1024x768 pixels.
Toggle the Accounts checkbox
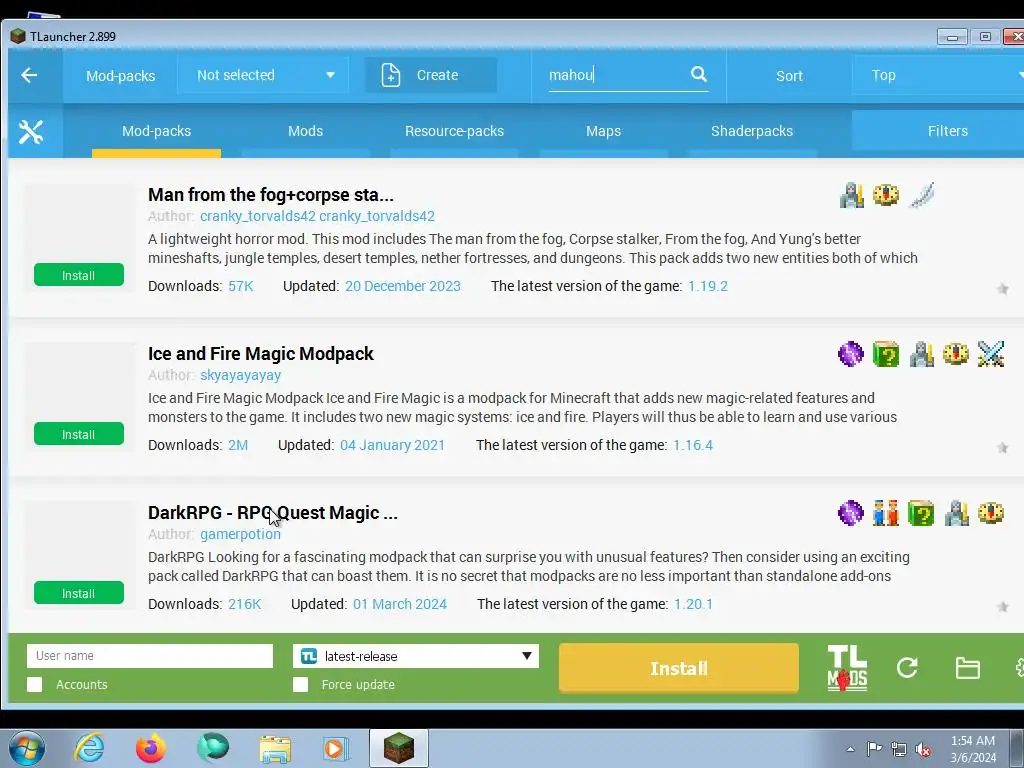point(35,684)
